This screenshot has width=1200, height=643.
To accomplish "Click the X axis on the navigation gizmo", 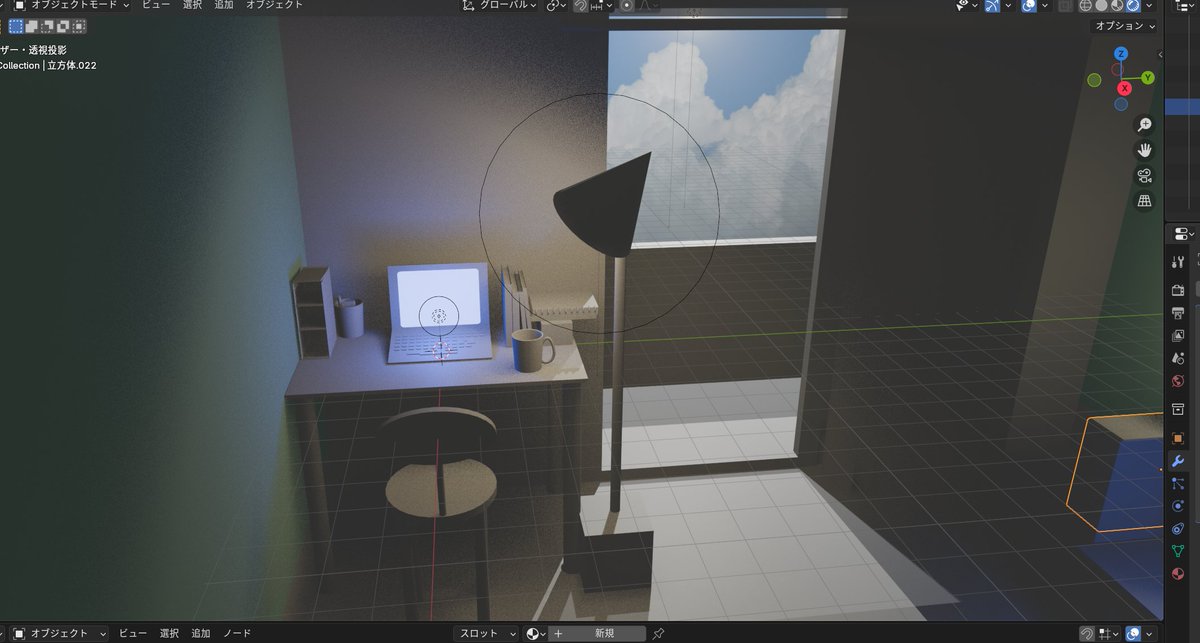I will click(x=1123, y=89).
